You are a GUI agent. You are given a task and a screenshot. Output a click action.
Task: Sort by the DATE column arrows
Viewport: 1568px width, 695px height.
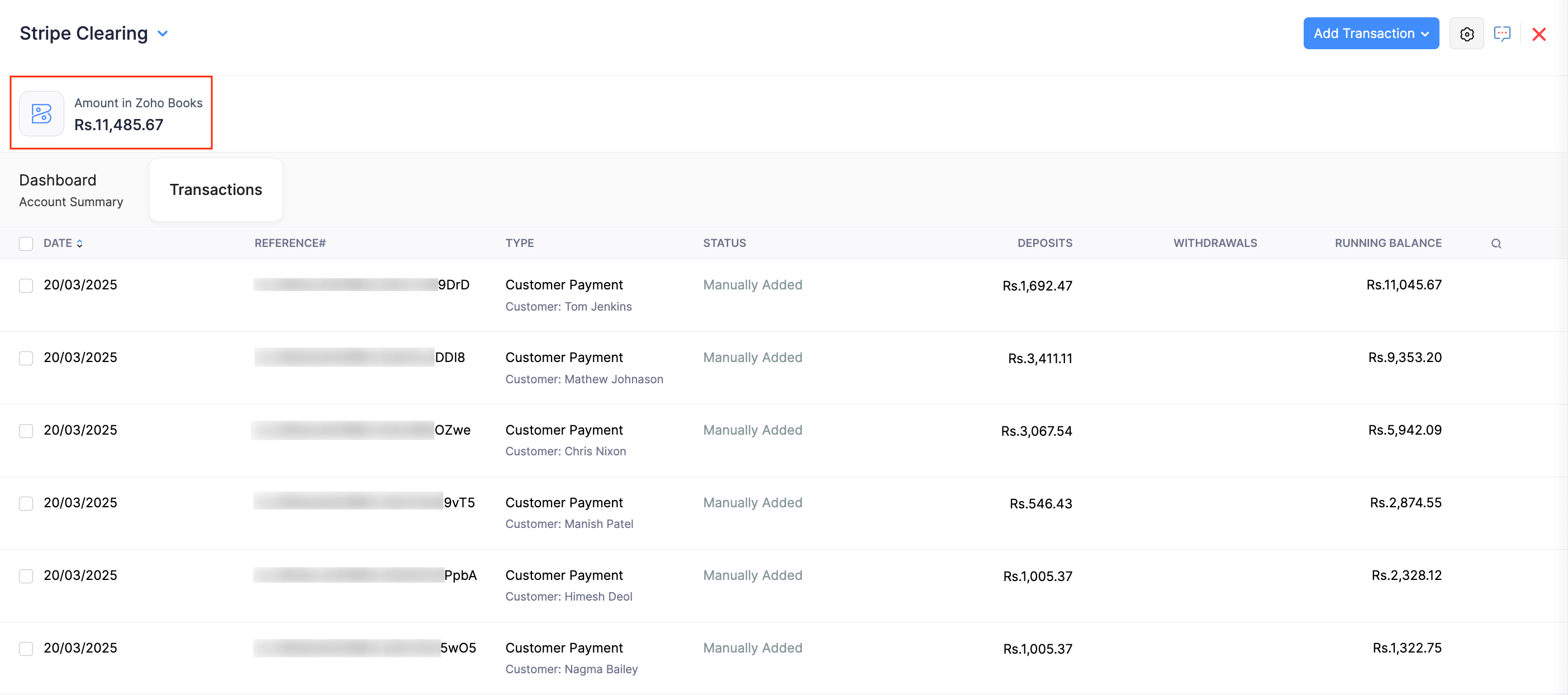pyautogui.click(x=80, y=244)
